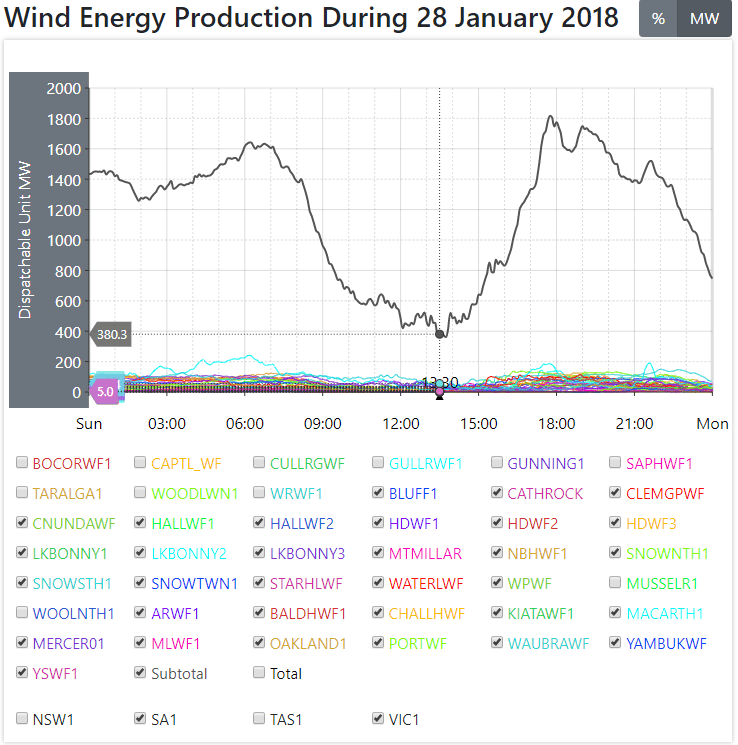Click the data point at 13:30 on subtotal line
This screenshot has height=745, width=738.
point(439,334)
